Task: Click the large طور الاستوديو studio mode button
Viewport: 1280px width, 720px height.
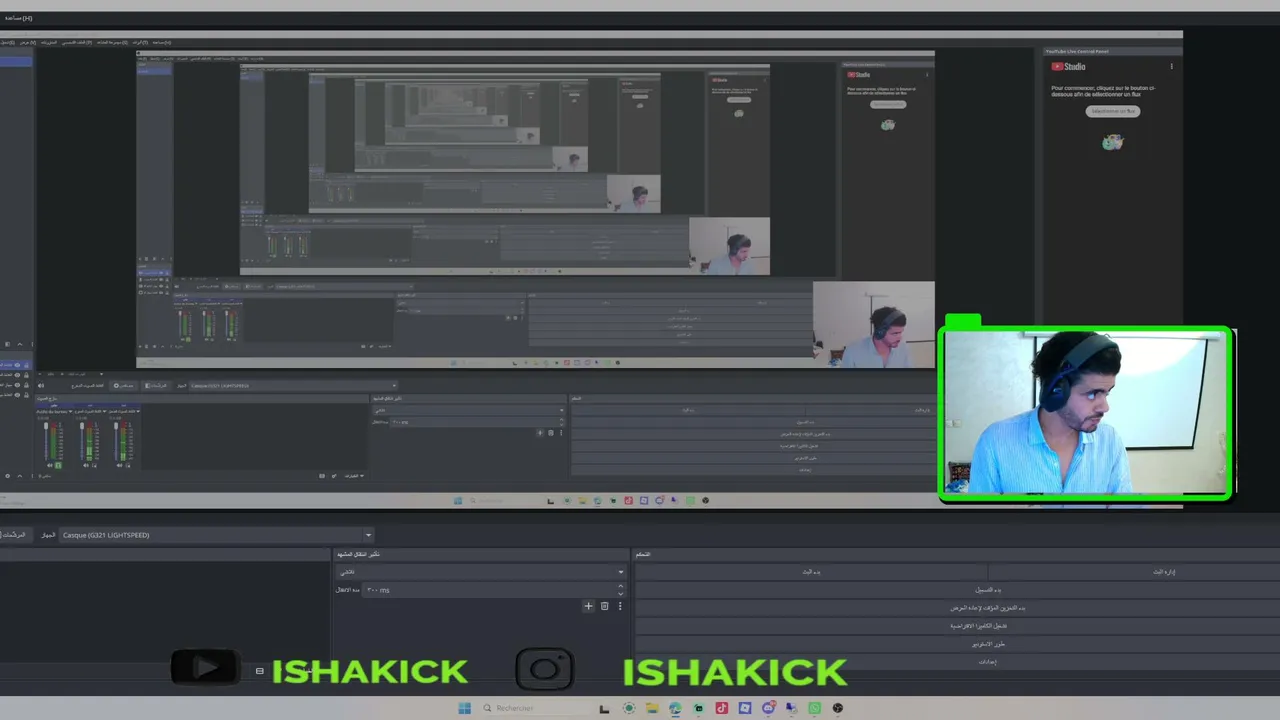Action: [958, 644]
